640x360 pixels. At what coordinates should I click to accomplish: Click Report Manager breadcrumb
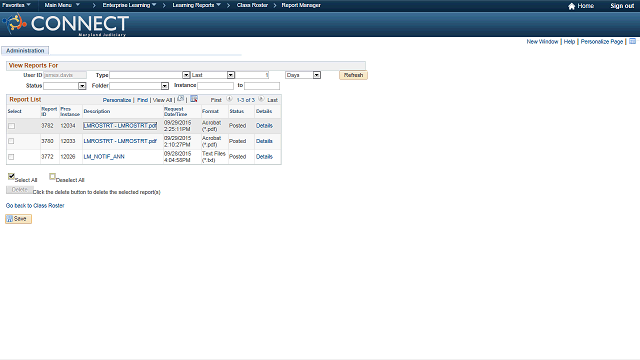point(301,5)
